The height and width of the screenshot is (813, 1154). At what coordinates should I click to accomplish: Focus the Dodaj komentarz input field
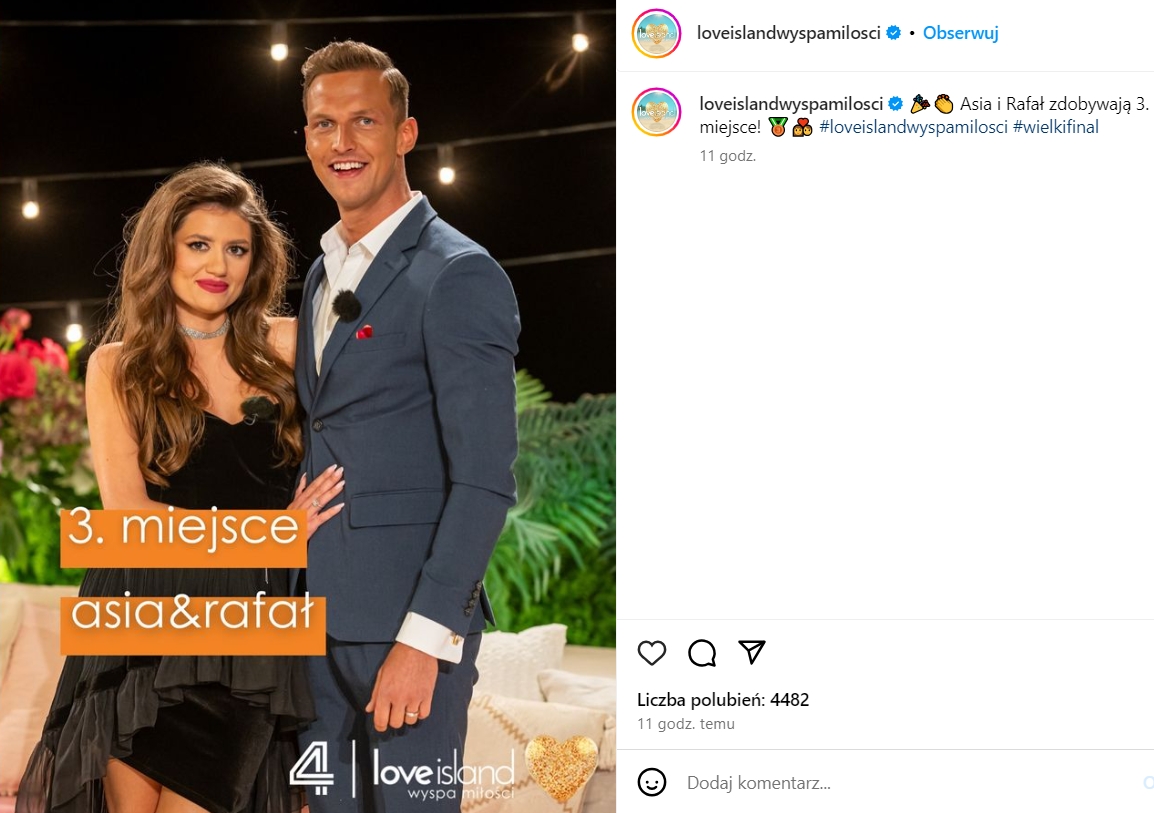907,783
